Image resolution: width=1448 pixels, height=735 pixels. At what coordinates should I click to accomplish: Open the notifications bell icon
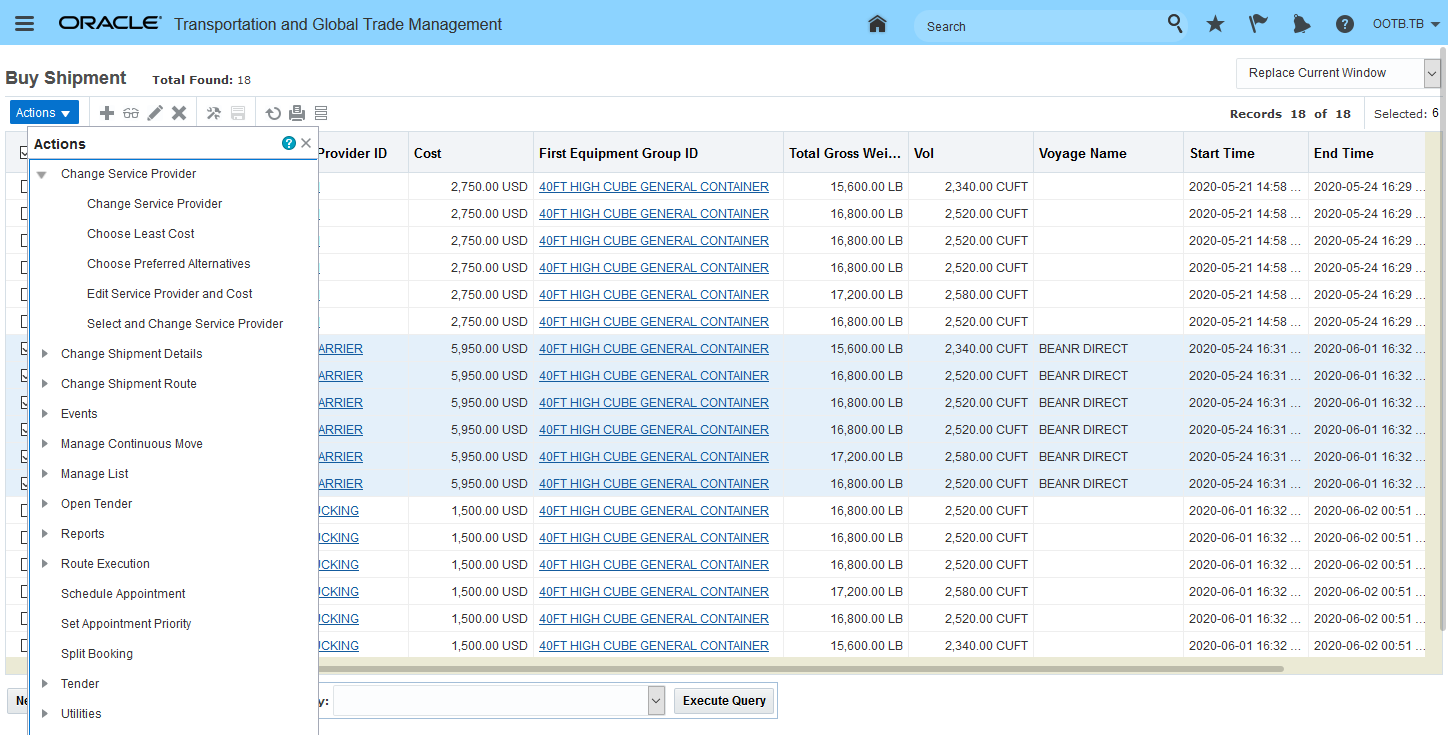(1301, 24)
